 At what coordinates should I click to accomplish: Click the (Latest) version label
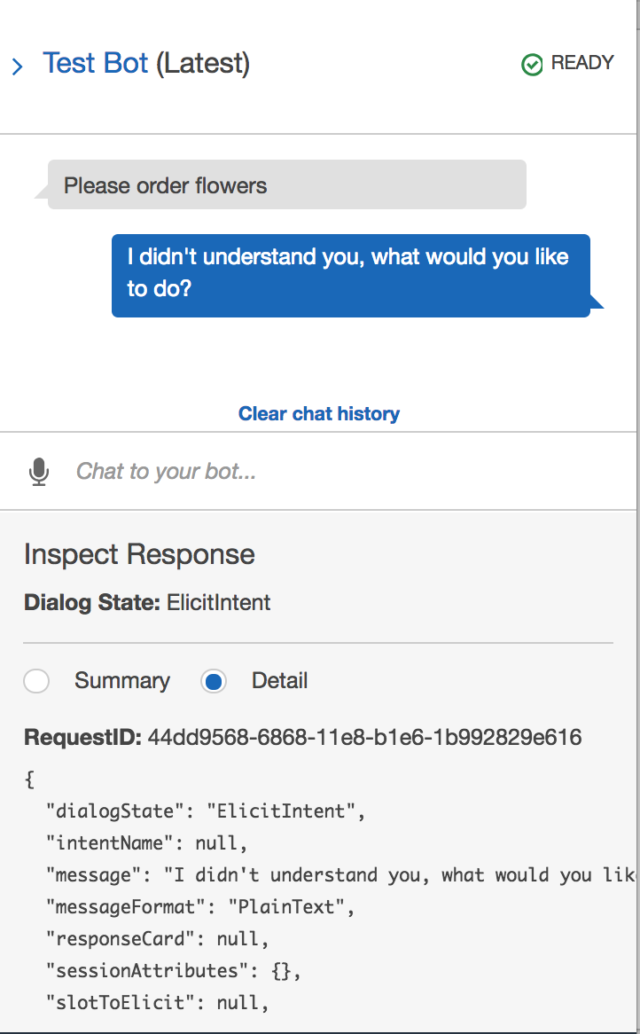point(203,64)
